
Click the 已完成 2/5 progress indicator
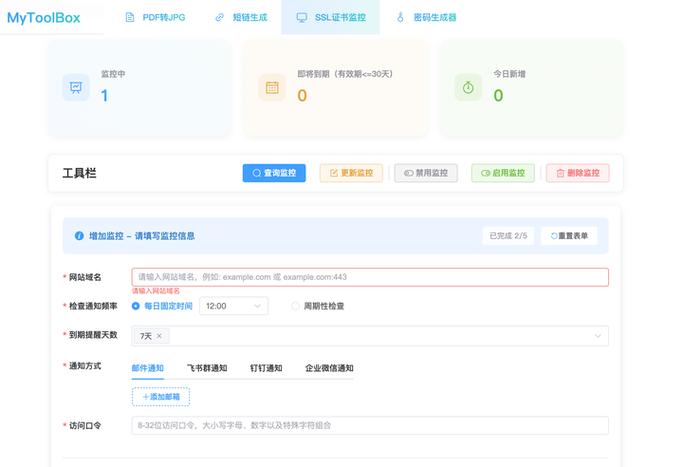508,236
